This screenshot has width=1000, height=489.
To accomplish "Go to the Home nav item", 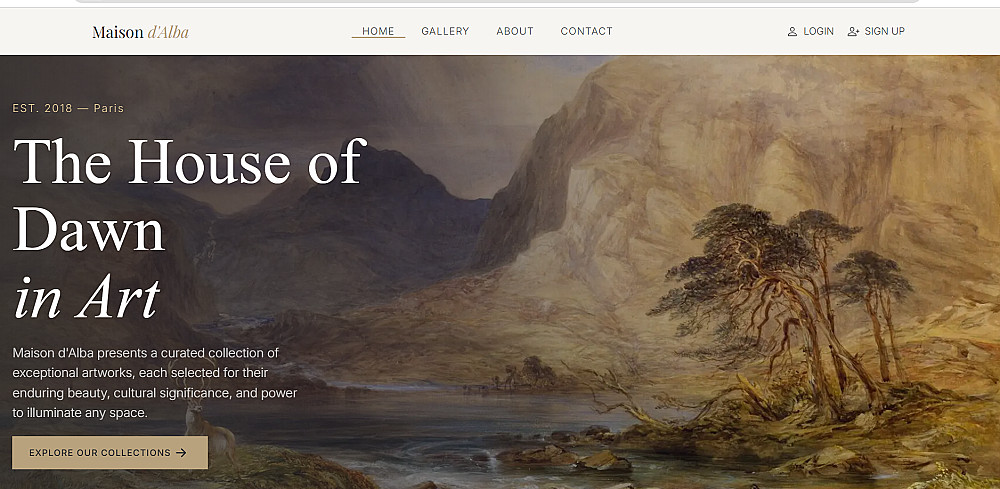I will (x=378, y=31).
